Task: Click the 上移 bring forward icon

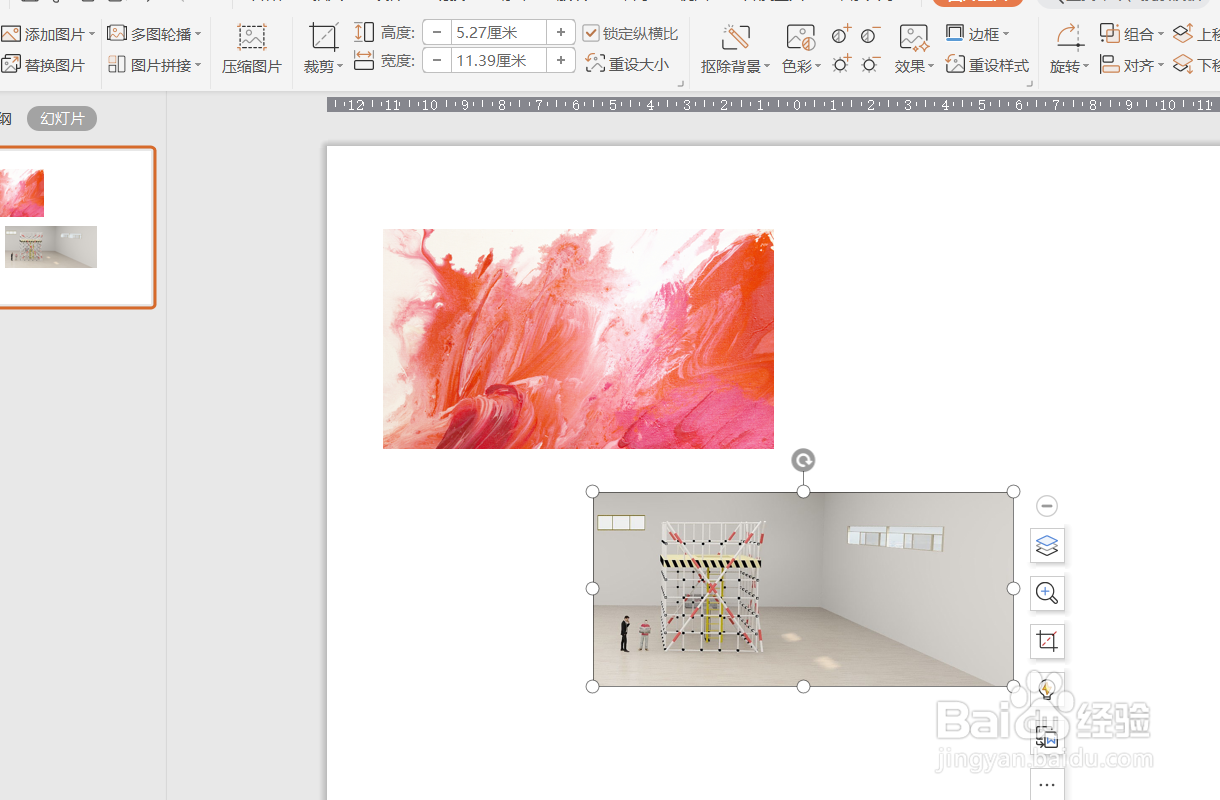Action: [x=1183, y=34]
